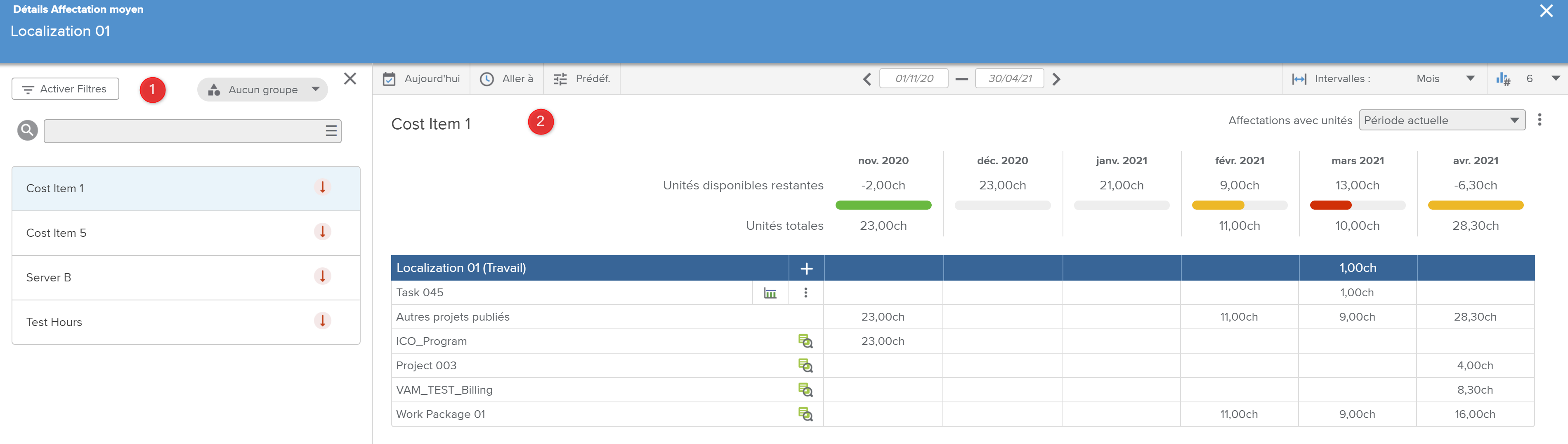Image resolution: width=1568 pixels, height=444 pixels.
Task: Go to the previous date range
Action: 867,79
